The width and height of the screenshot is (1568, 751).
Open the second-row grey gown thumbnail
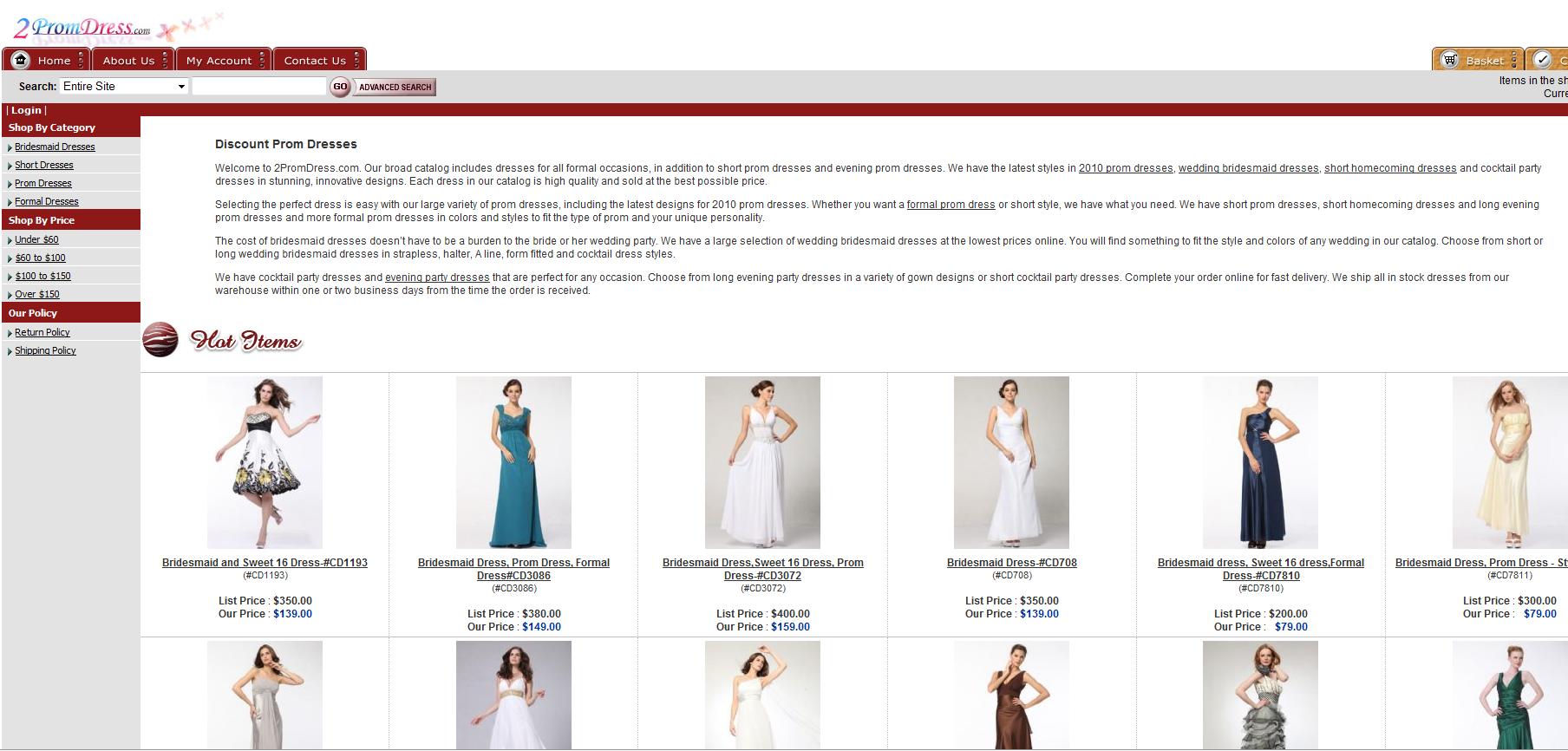pyautogui.click(x=265, y=695)
